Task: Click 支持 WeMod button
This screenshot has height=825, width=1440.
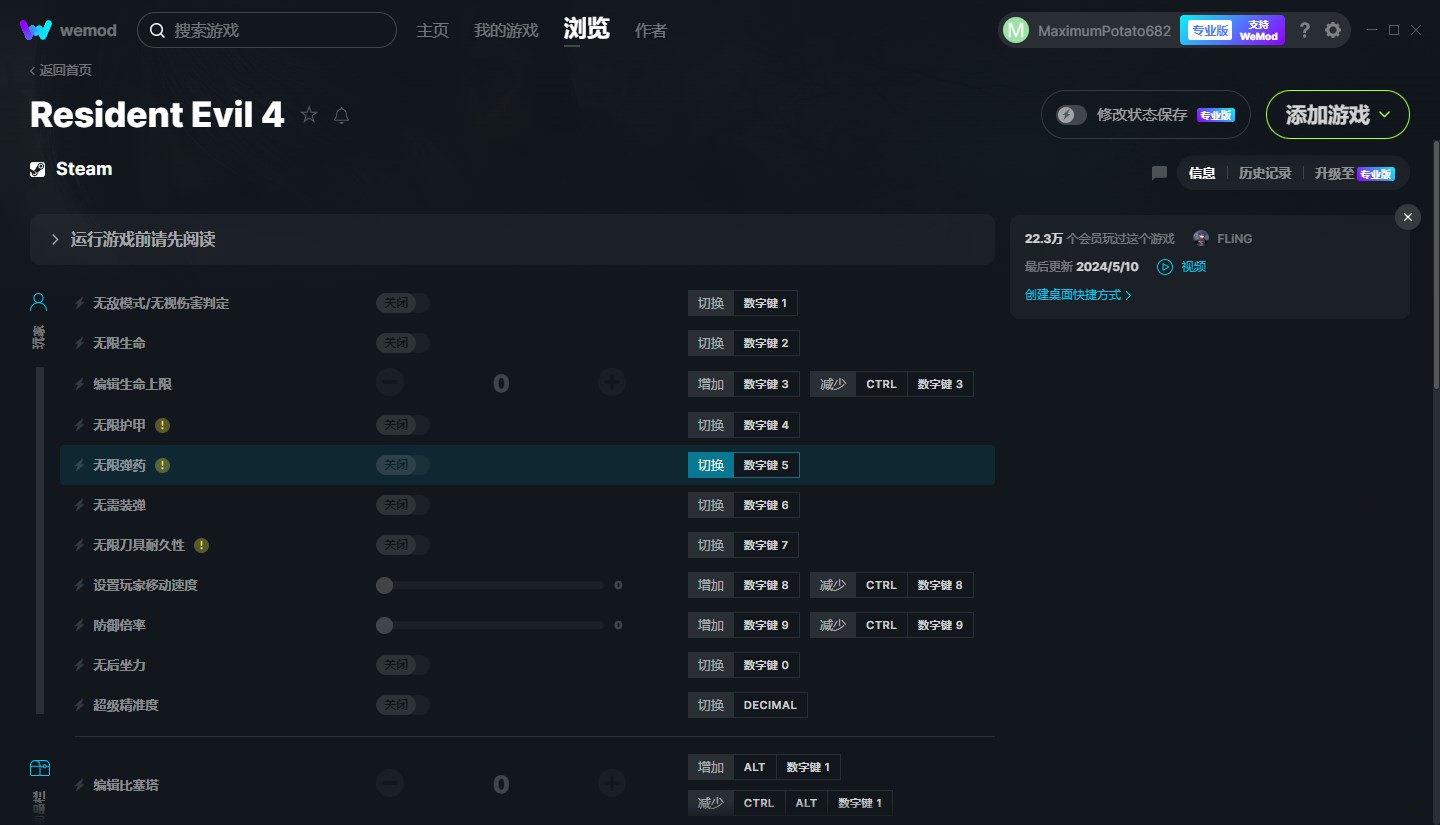Action: (1259, 30)
